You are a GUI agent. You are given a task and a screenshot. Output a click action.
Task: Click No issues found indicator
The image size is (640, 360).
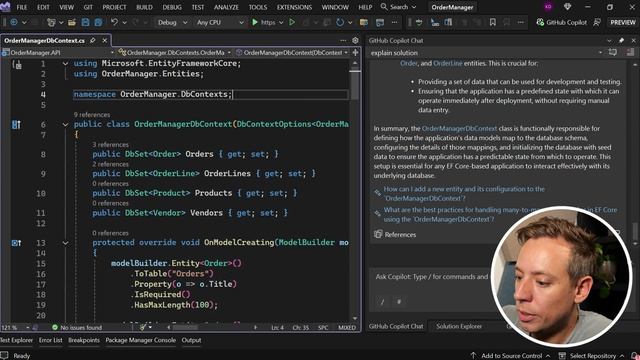pyautogui.click(x=77, y=327)
